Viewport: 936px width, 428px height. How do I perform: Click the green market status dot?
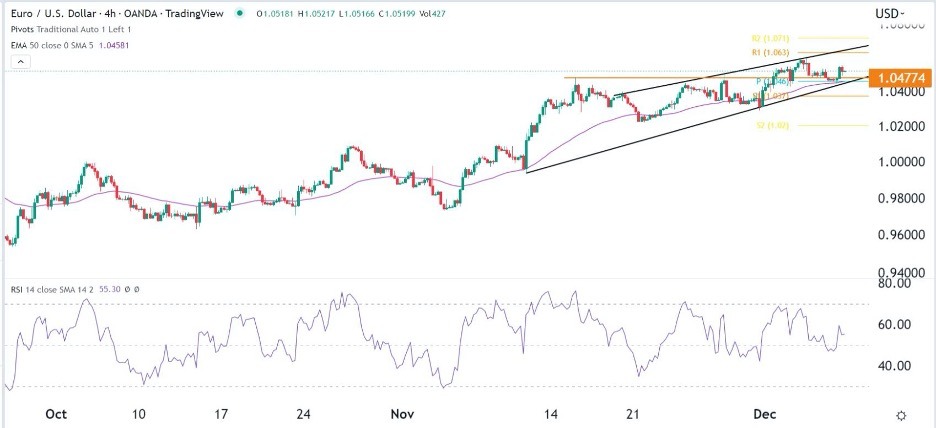pyautogui.click(x=239, y=14)
